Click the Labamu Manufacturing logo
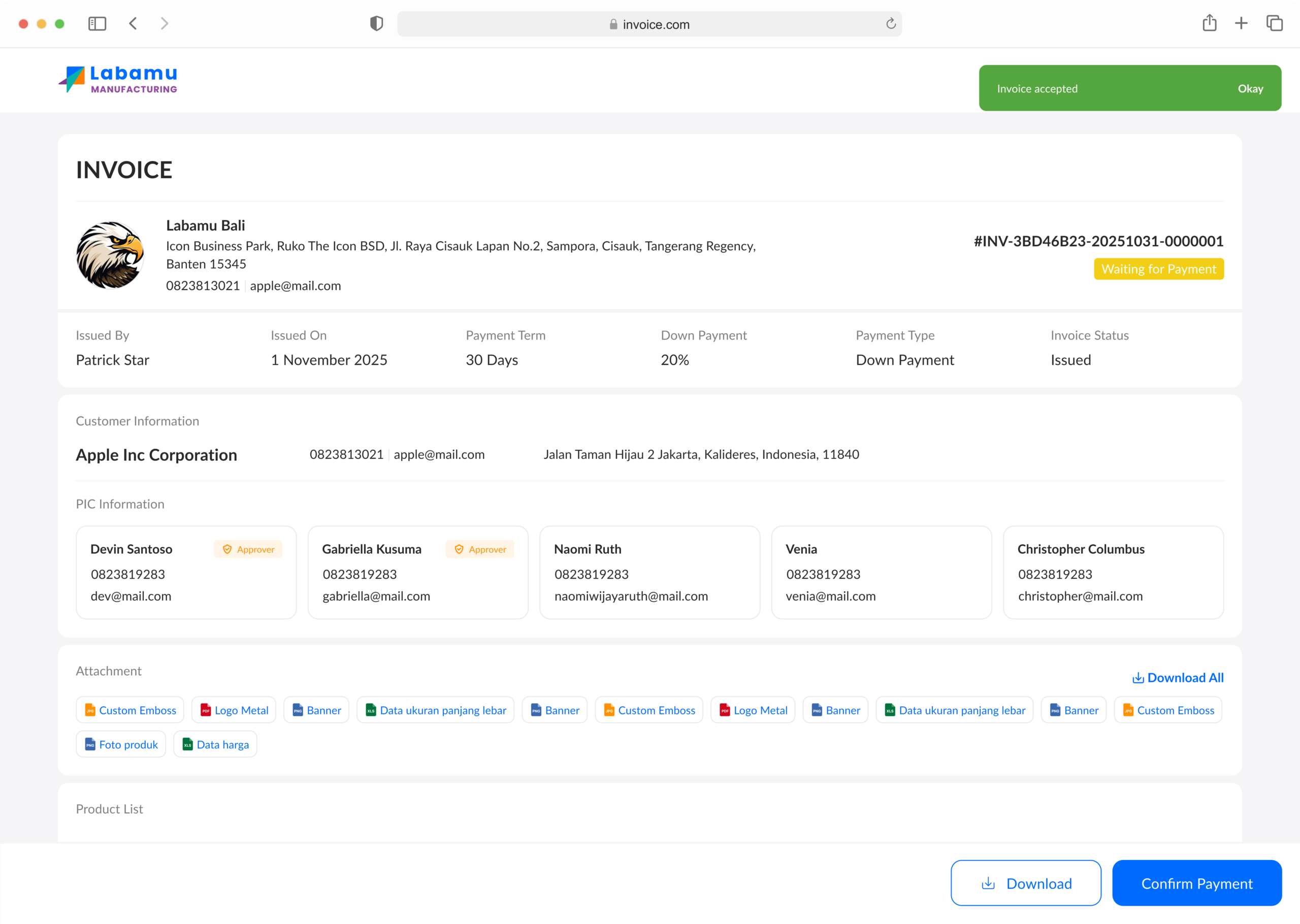This screenshot has height=924, width=1300. tap(118, 80)
